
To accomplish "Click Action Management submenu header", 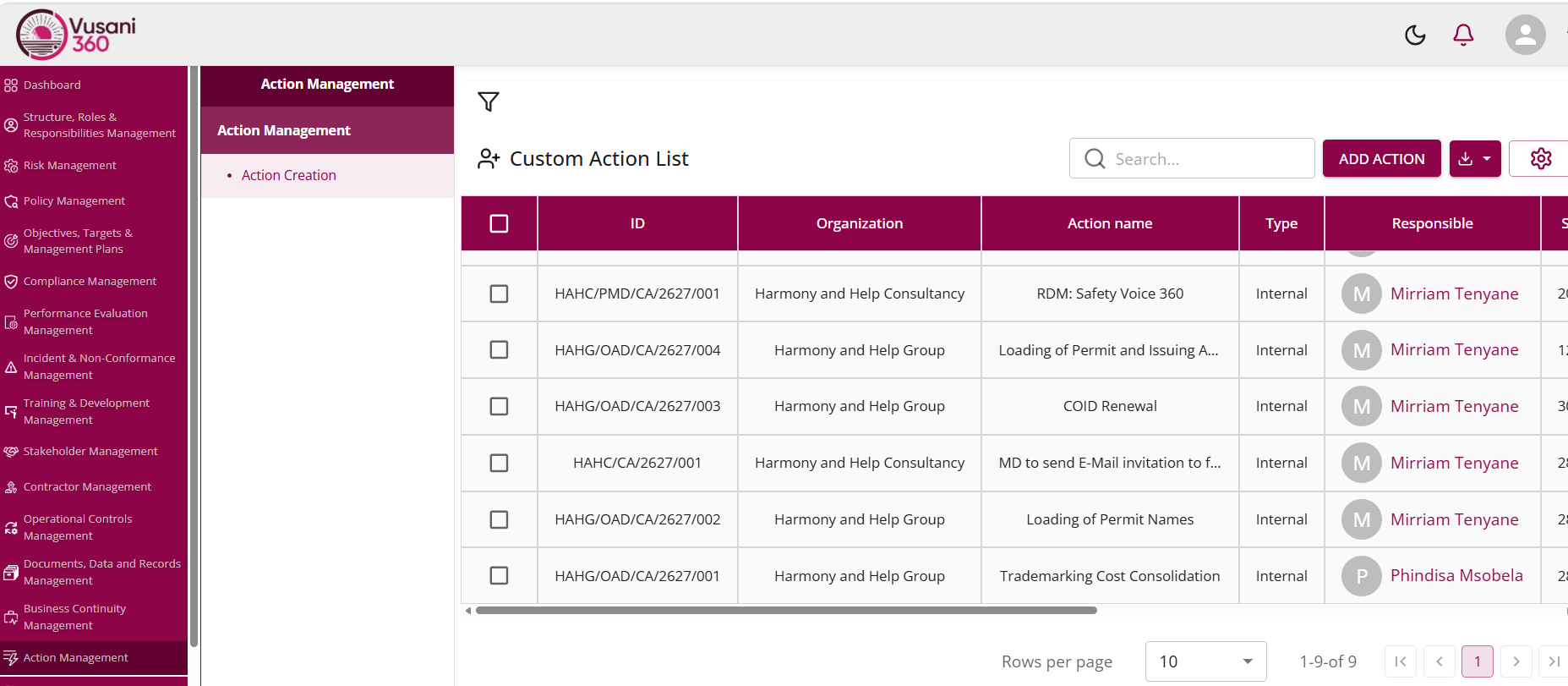I will click(327, 130).
